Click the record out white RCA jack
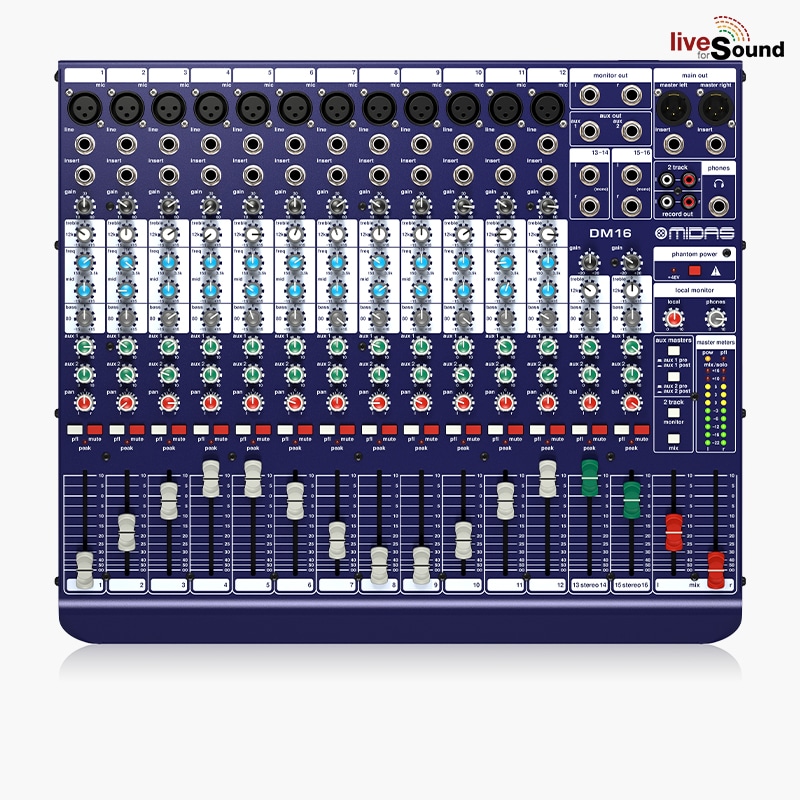The height and width of the screenshot is (800, 800). tap(666, 202)
